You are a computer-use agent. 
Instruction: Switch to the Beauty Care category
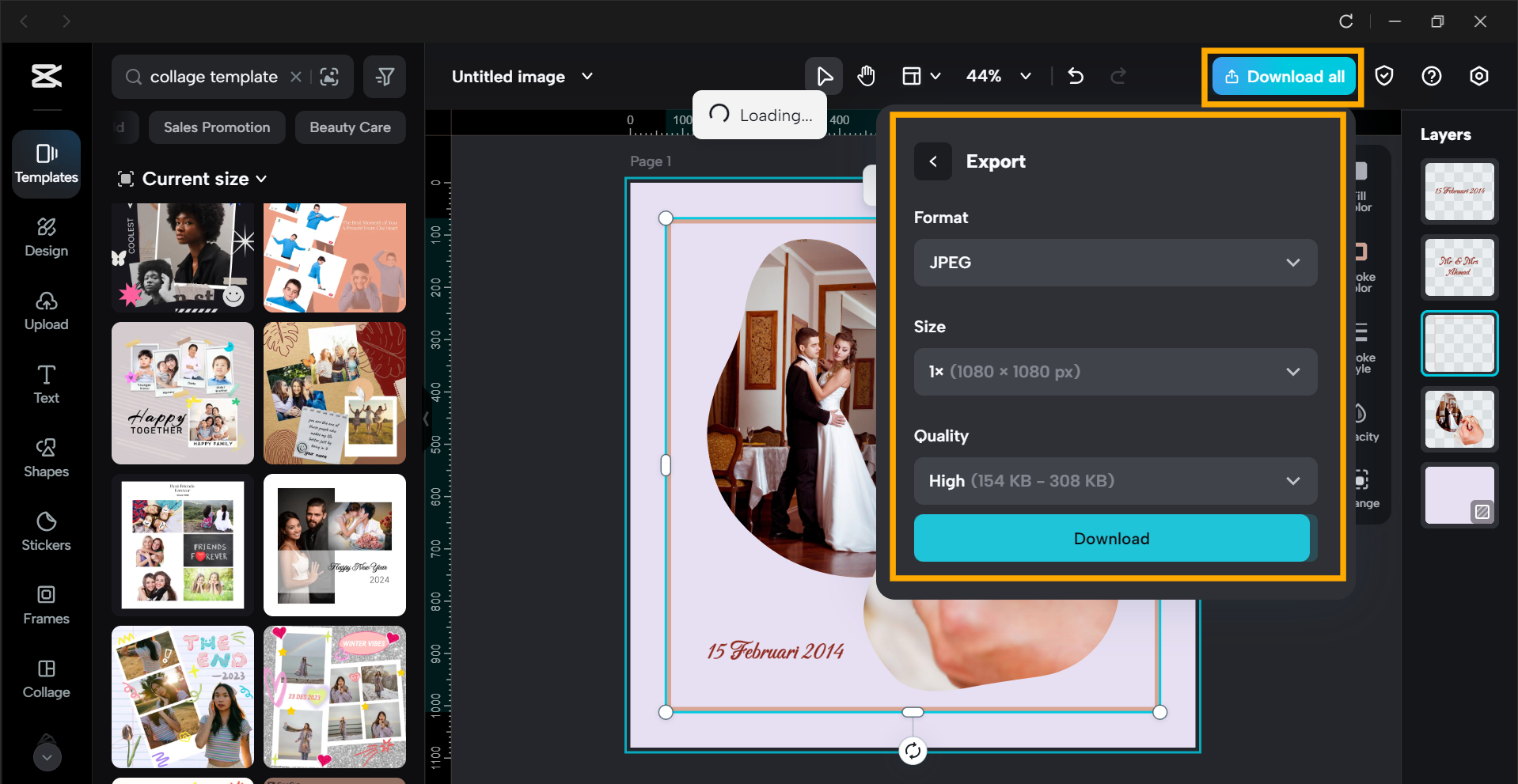(350, 127)
